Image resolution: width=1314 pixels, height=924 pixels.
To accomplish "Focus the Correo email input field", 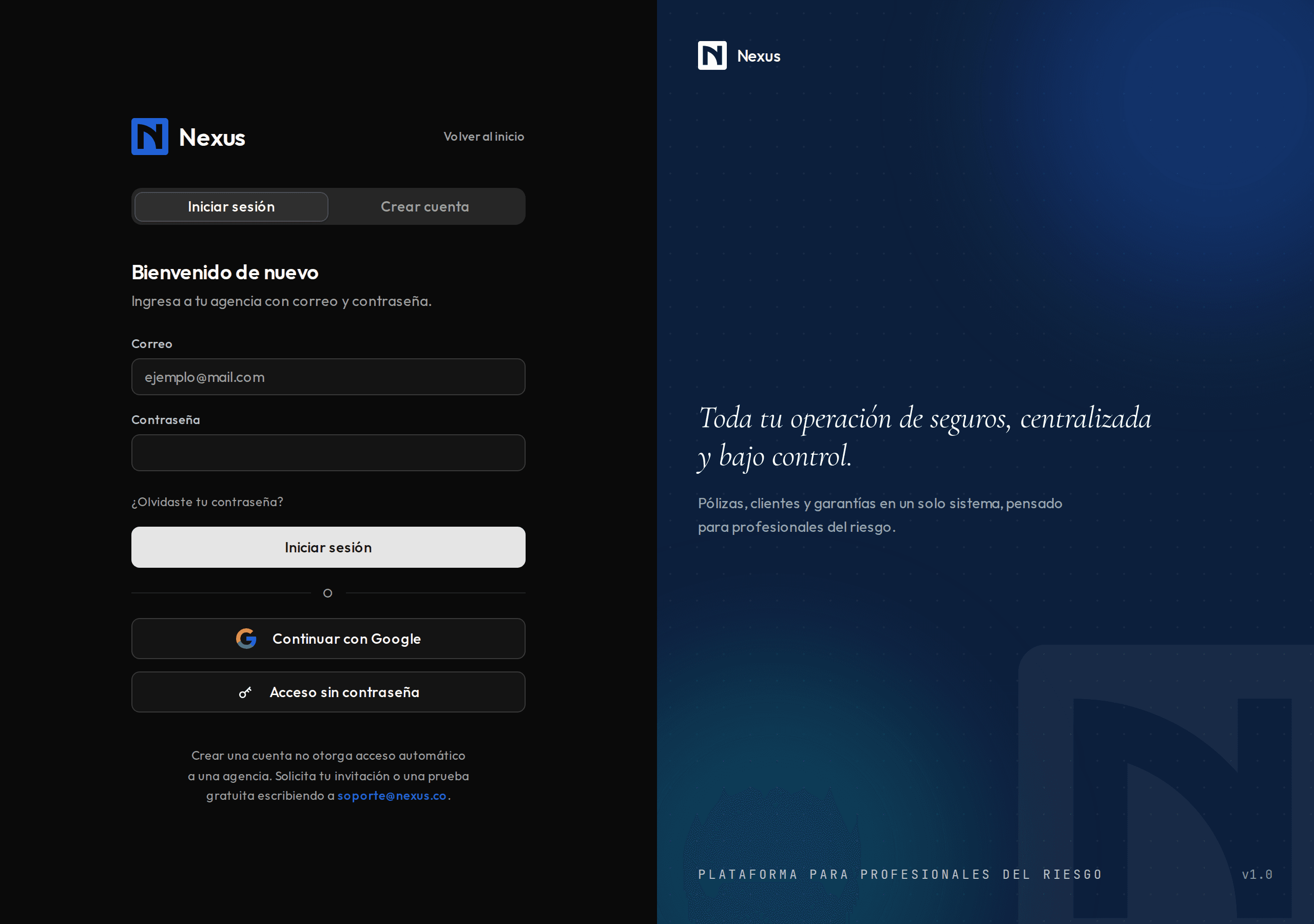I will pyautogui.click(x=328, y=377).
